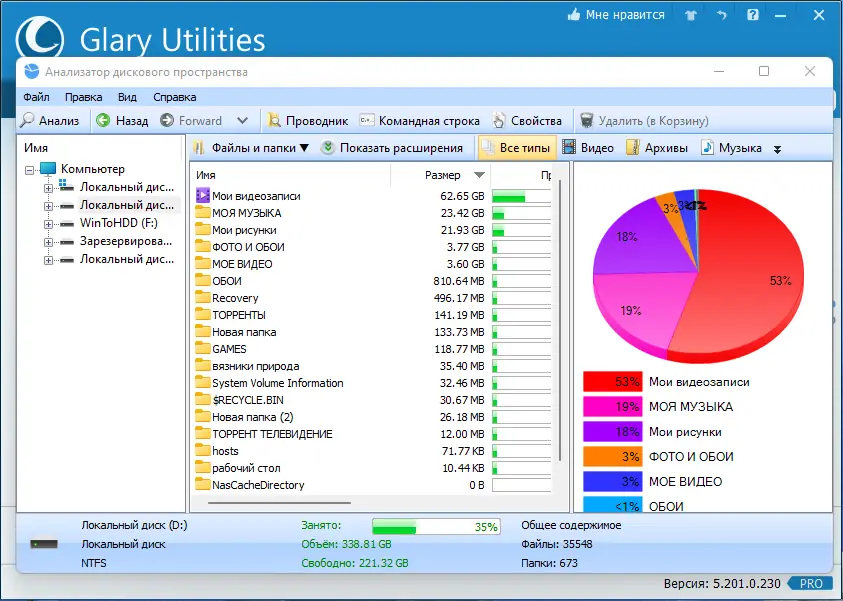
Task: Select the $RECYCLE.BIN folder icon
Action: tap(203, 399)
